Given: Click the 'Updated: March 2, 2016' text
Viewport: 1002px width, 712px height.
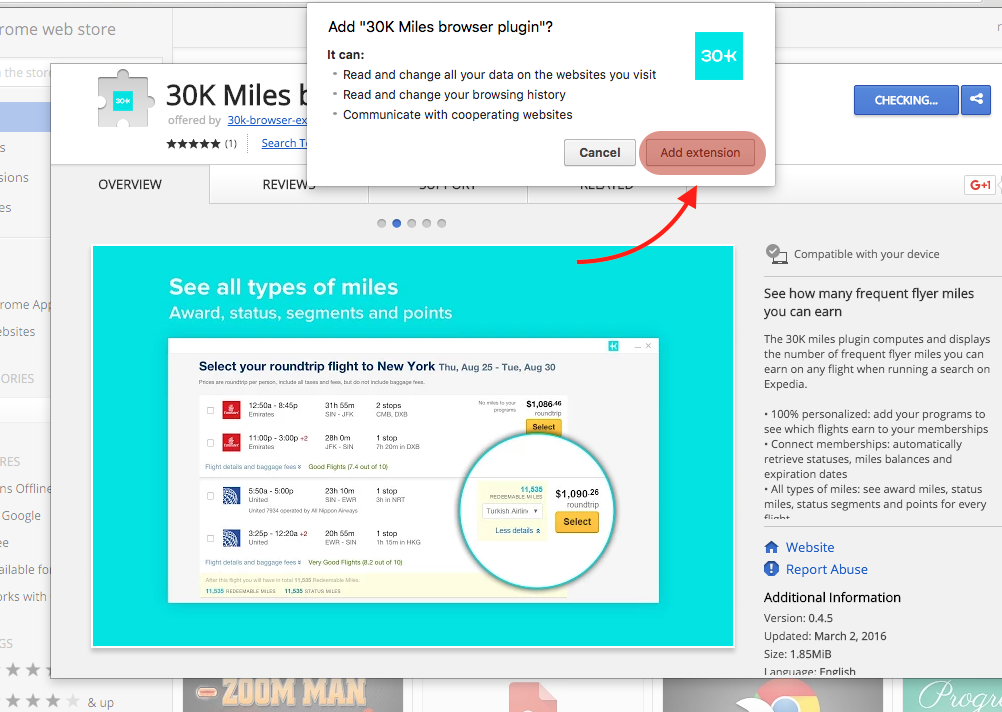Looking at the screenshot, I should click(825, 636).
